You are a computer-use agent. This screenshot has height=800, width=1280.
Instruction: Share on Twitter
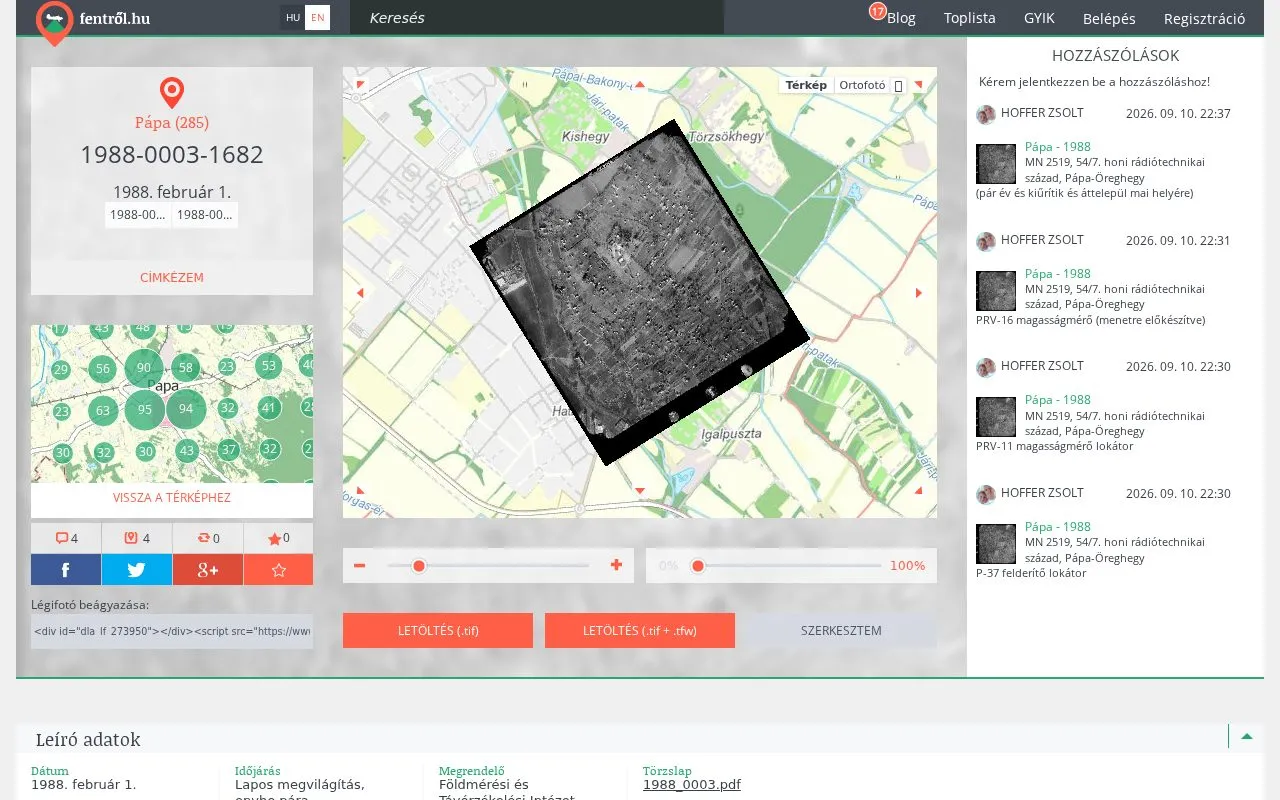[x=137, y=570]
